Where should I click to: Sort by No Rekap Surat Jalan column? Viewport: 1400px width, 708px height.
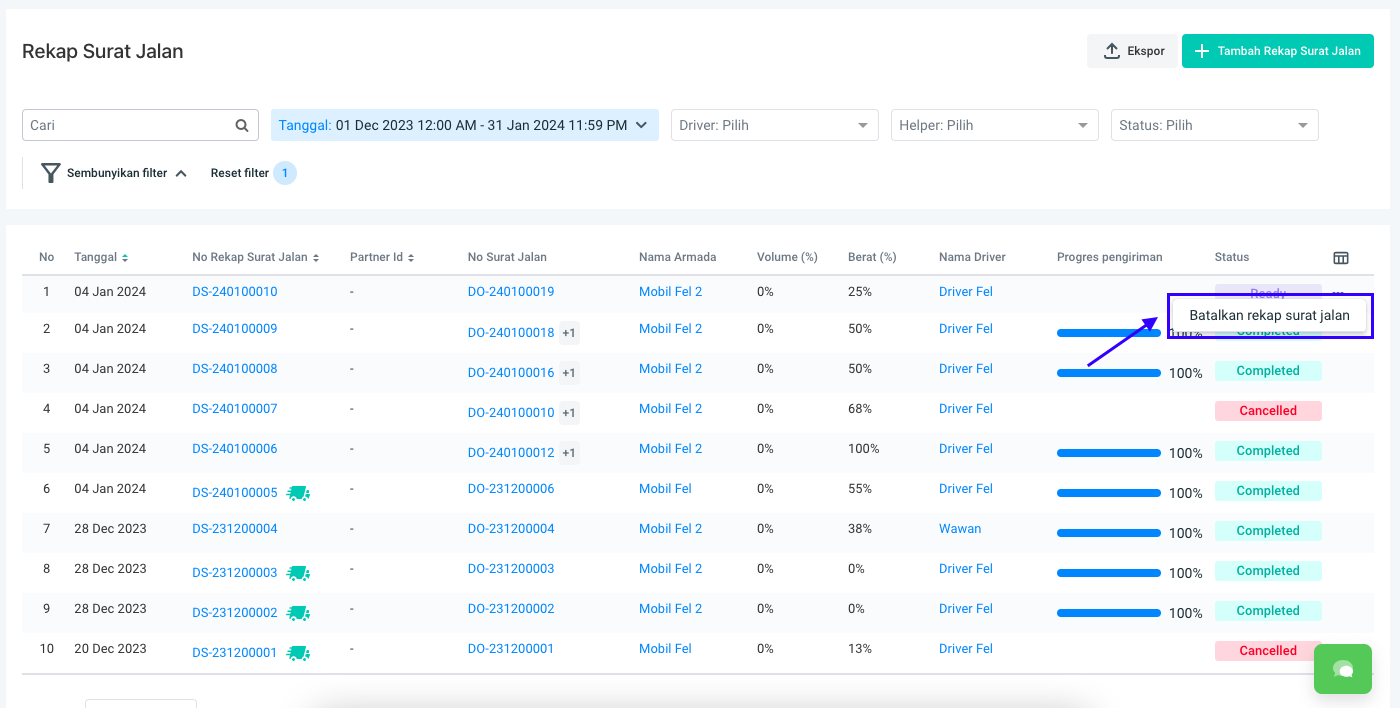316,258
